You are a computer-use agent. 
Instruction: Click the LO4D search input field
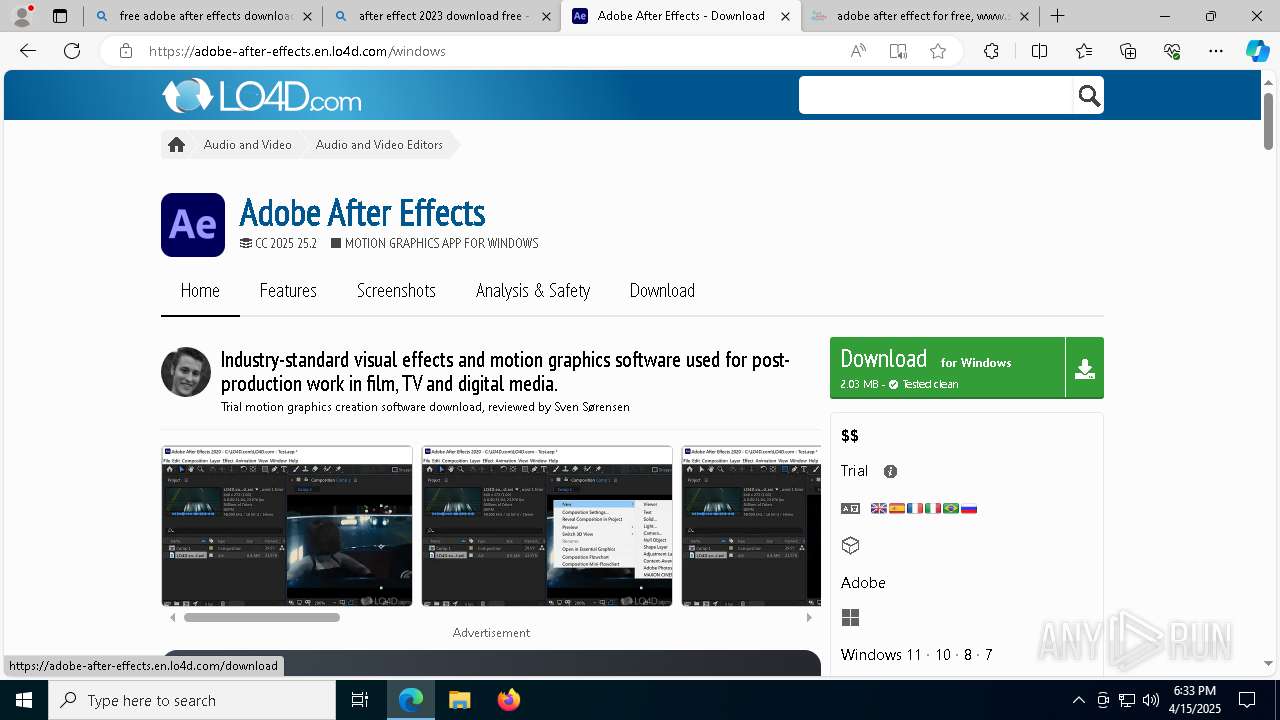point(936,96)
